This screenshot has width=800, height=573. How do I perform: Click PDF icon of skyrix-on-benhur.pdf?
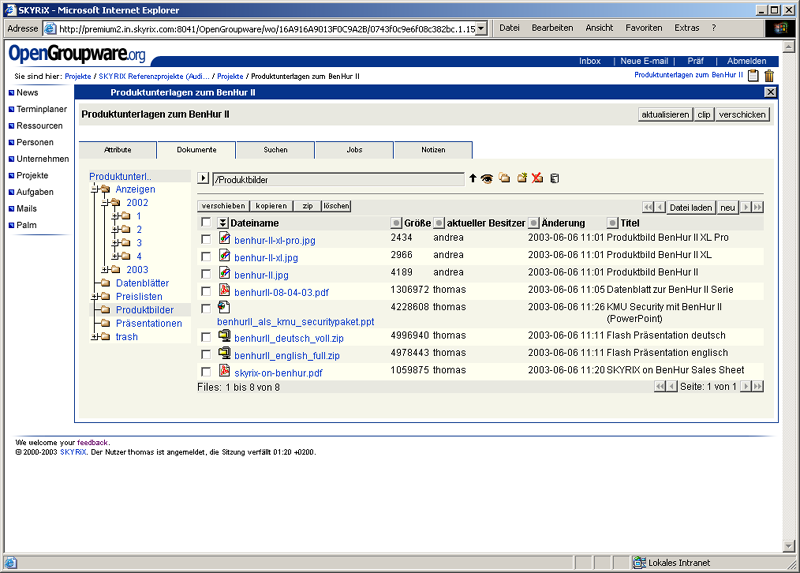coord(224,370)
